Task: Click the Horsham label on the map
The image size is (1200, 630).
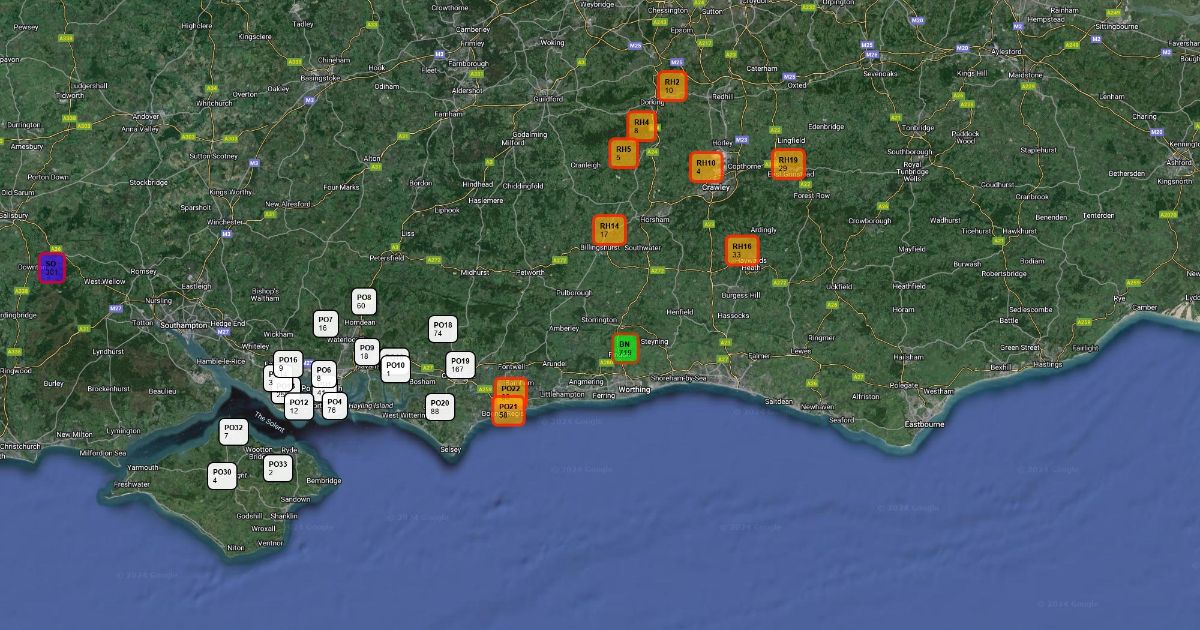Action: point(655,219)
